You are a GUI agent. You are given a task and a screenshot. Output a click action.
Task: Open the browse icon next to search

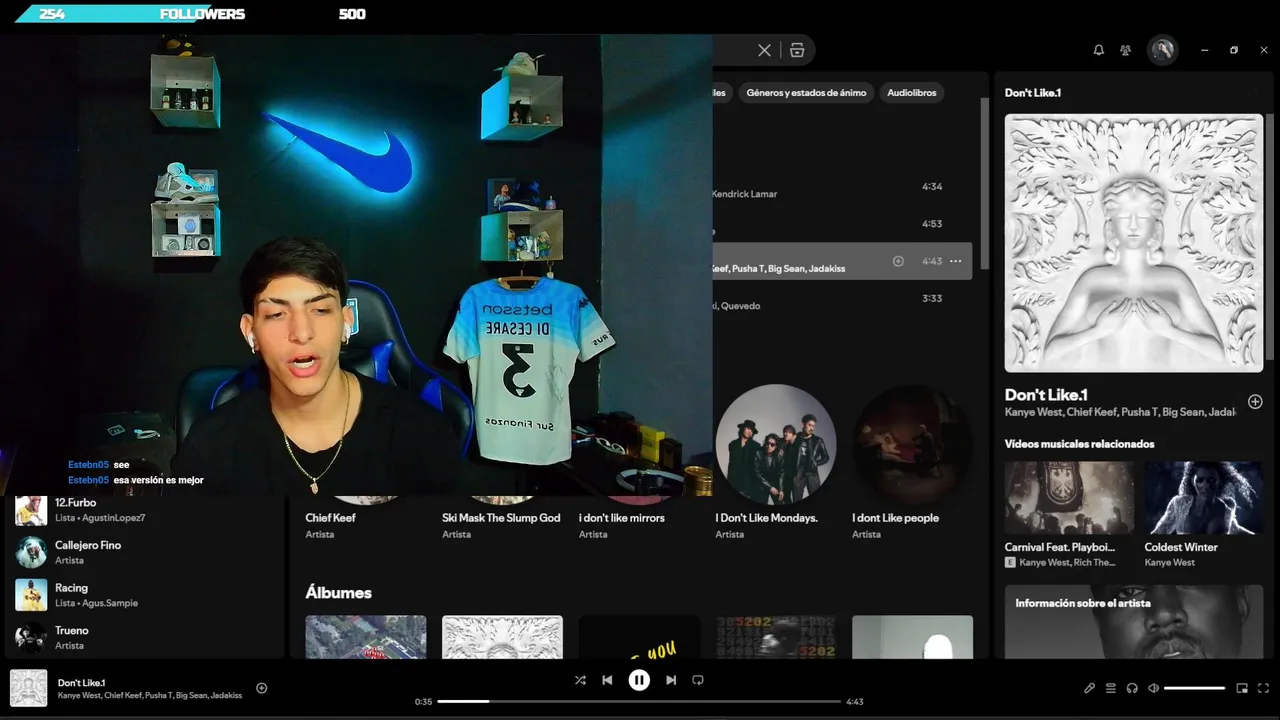797,50
